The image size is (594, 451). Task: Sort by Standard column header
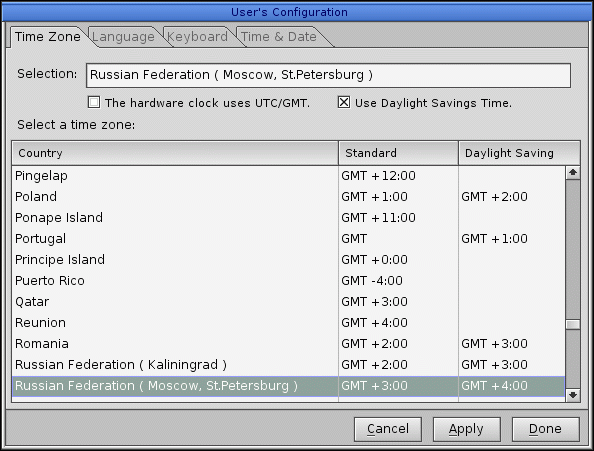click(398, 153)
